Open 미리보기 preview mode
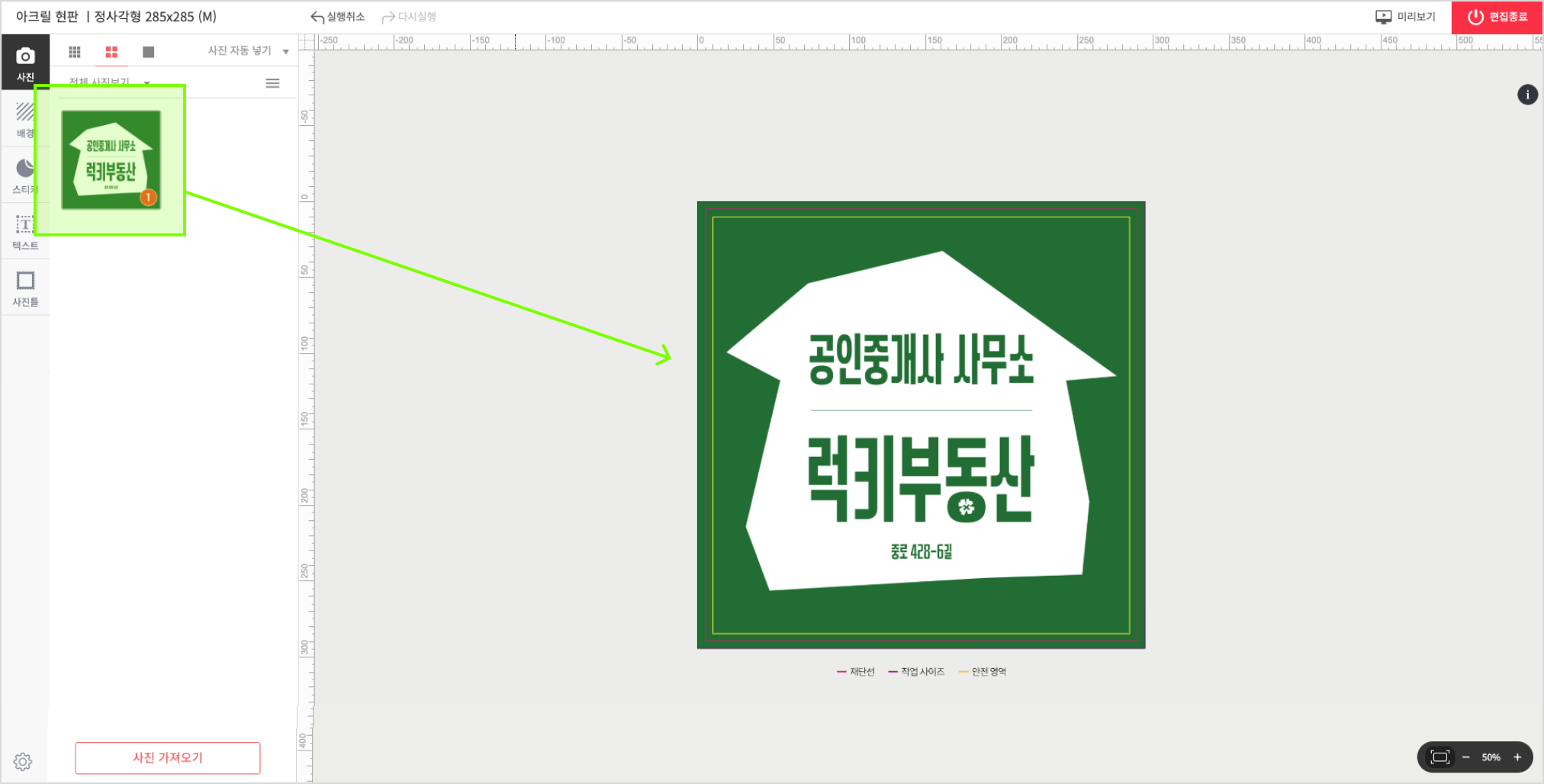The height and width of the screenshot is (784, 1544). coord(1406,16)
